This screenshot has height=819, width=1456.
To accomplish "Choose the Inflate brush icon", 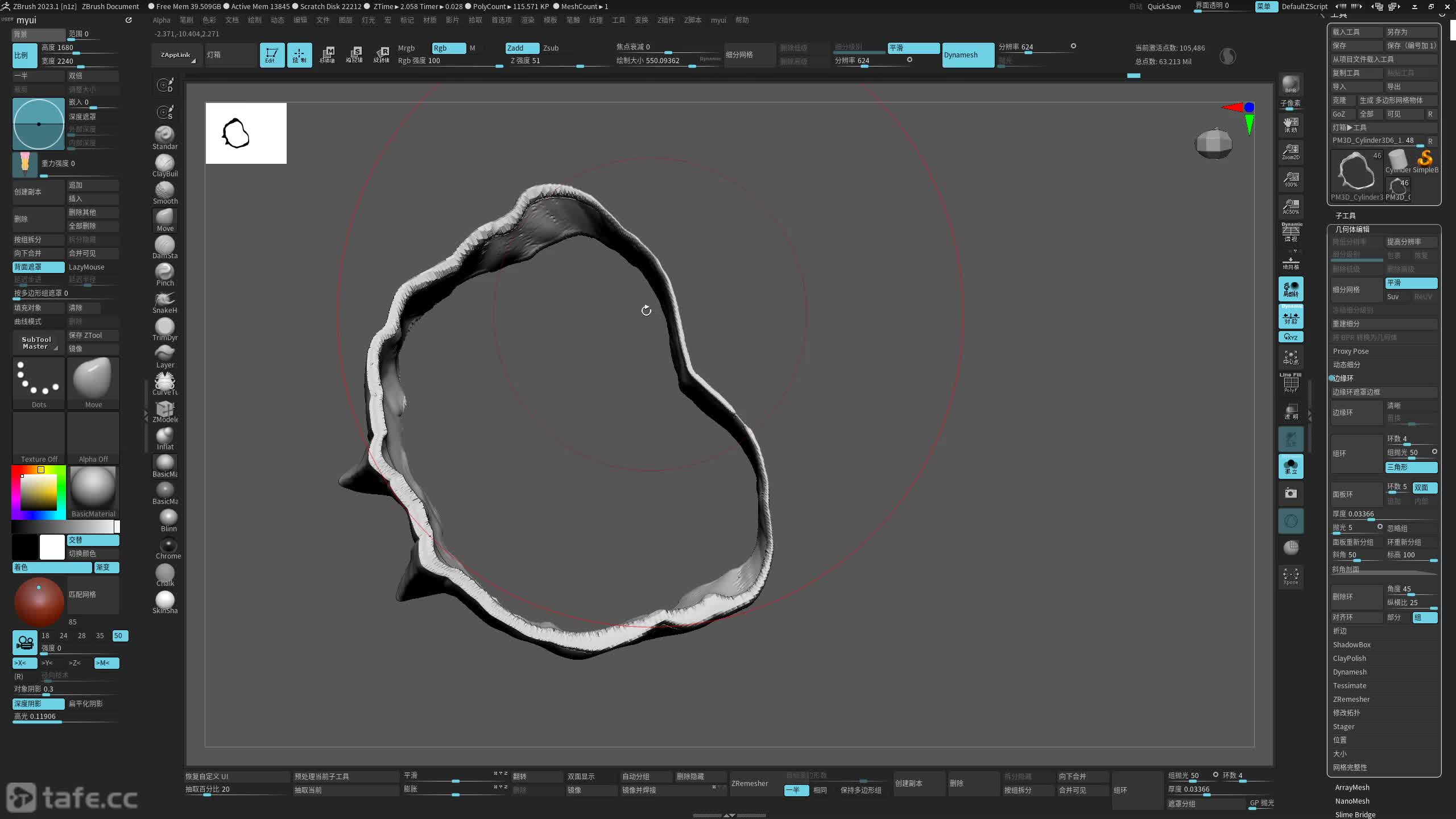I will 165,436.
